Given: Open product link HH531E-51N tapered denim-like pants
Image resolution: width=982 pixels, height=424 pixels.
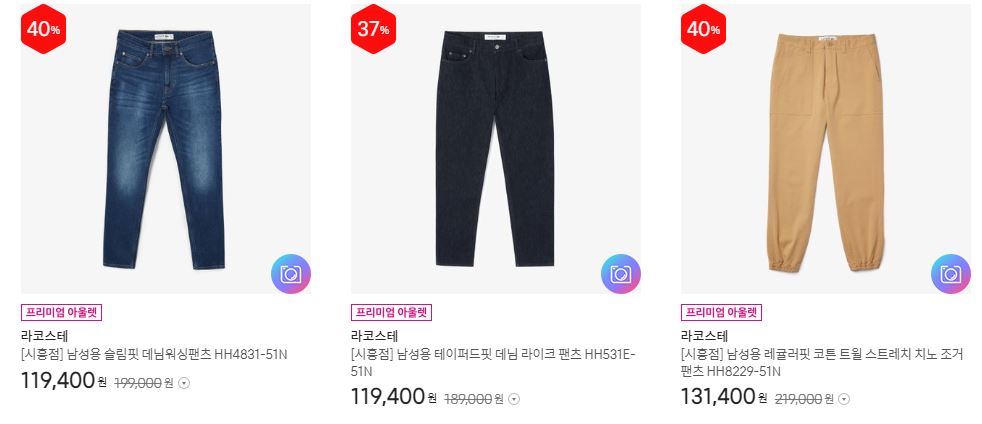Looking at the screenshot, I should (493, 363).
